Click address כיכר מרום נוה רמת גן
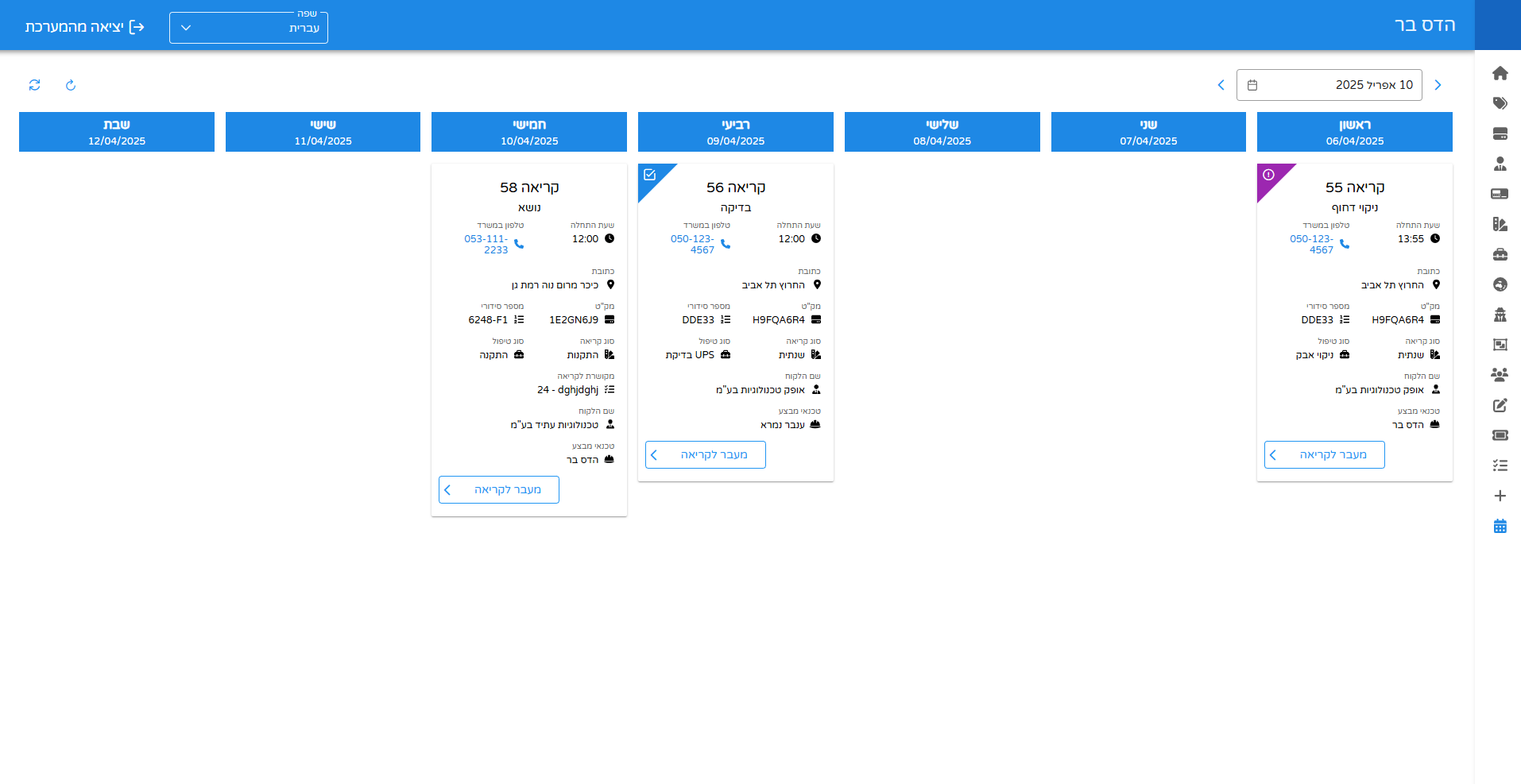Viewport: 1521px width, 784px height. pyautogui.click(x=555, y=285)
